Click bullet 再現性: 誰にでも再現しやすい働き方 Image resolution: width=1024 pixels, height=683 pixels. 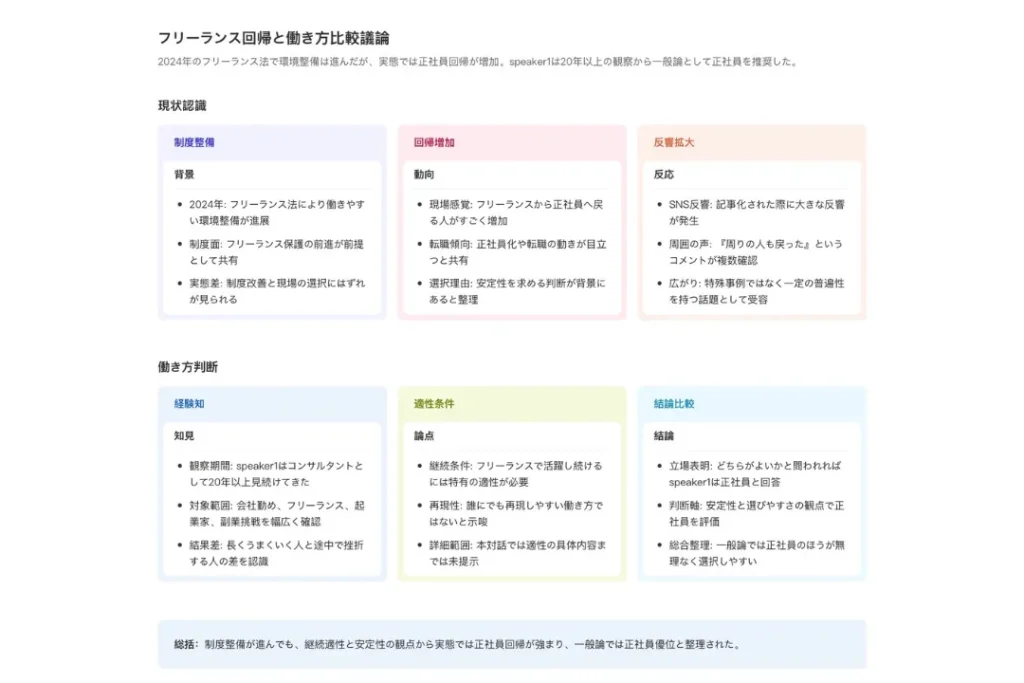[516, 513]
